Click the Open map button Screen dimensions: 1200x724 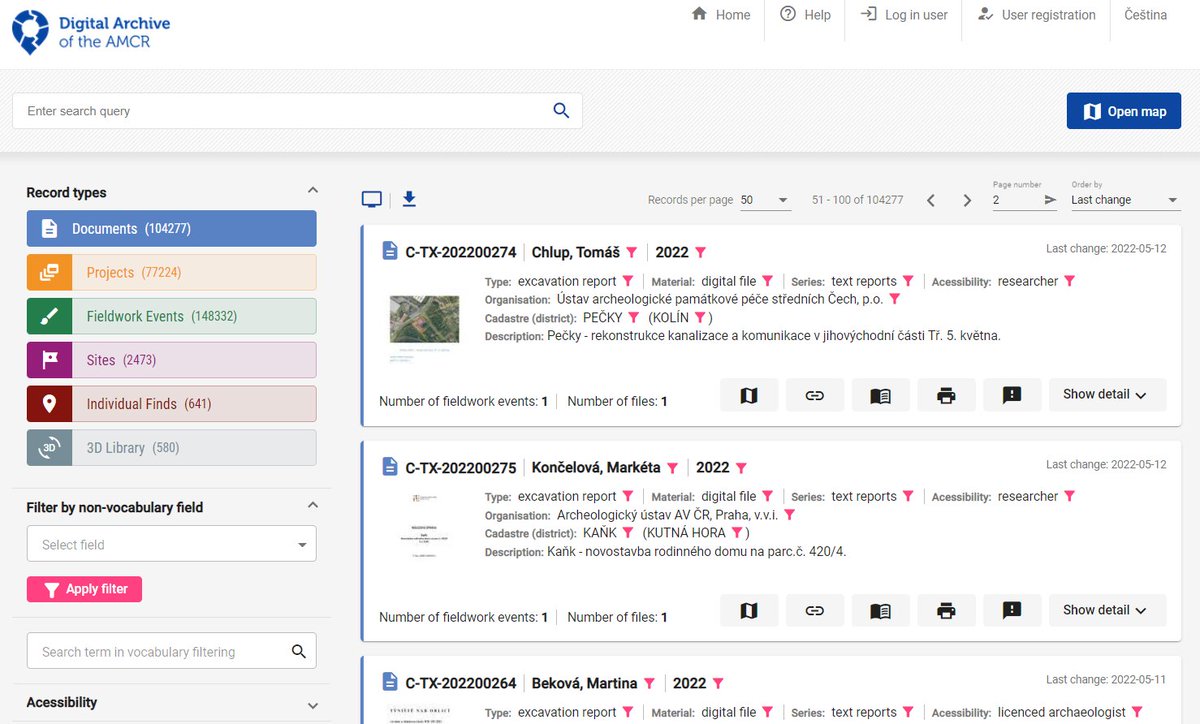click(x=1124, y=111)
